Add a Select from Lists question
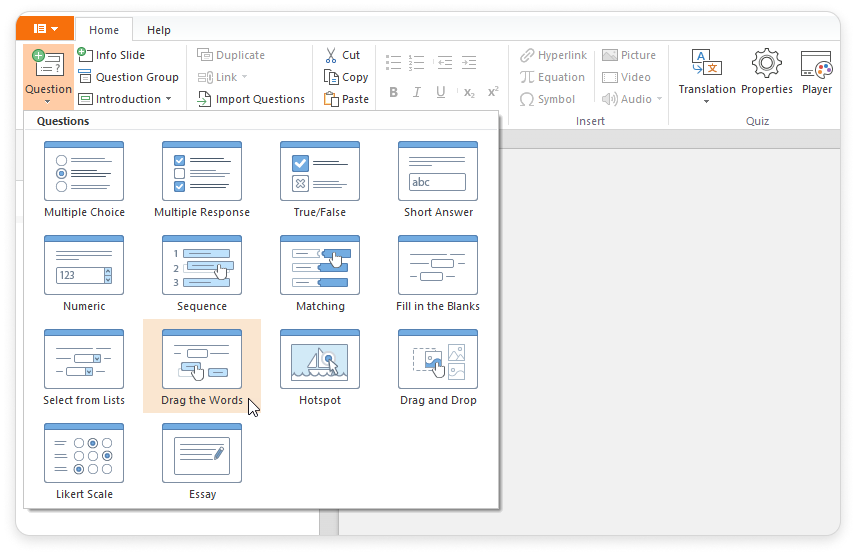 [x=84, y=367]
